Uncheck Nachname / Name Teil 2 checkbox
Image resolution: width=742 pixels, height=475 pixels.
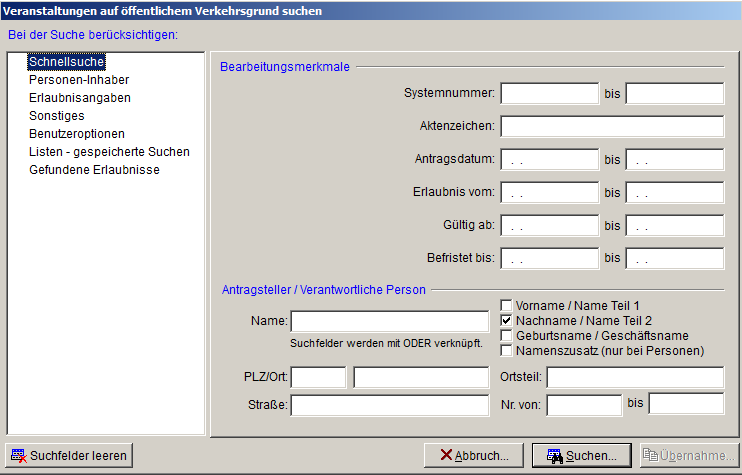pyautogui.click(x=507, y=320)
